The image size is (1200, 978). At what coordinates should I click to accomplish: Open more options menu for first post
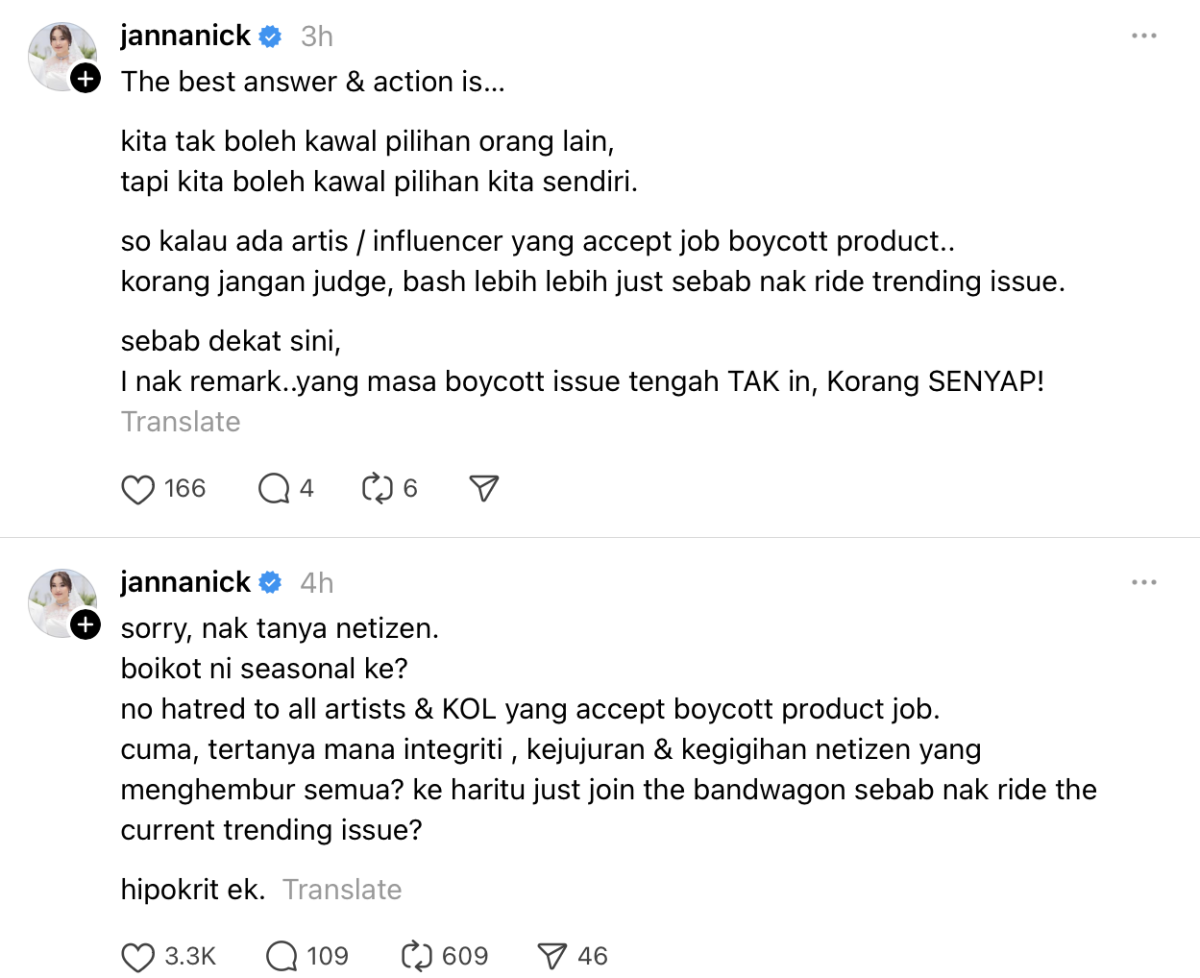pyautogui.click(x=1143, y=36)
